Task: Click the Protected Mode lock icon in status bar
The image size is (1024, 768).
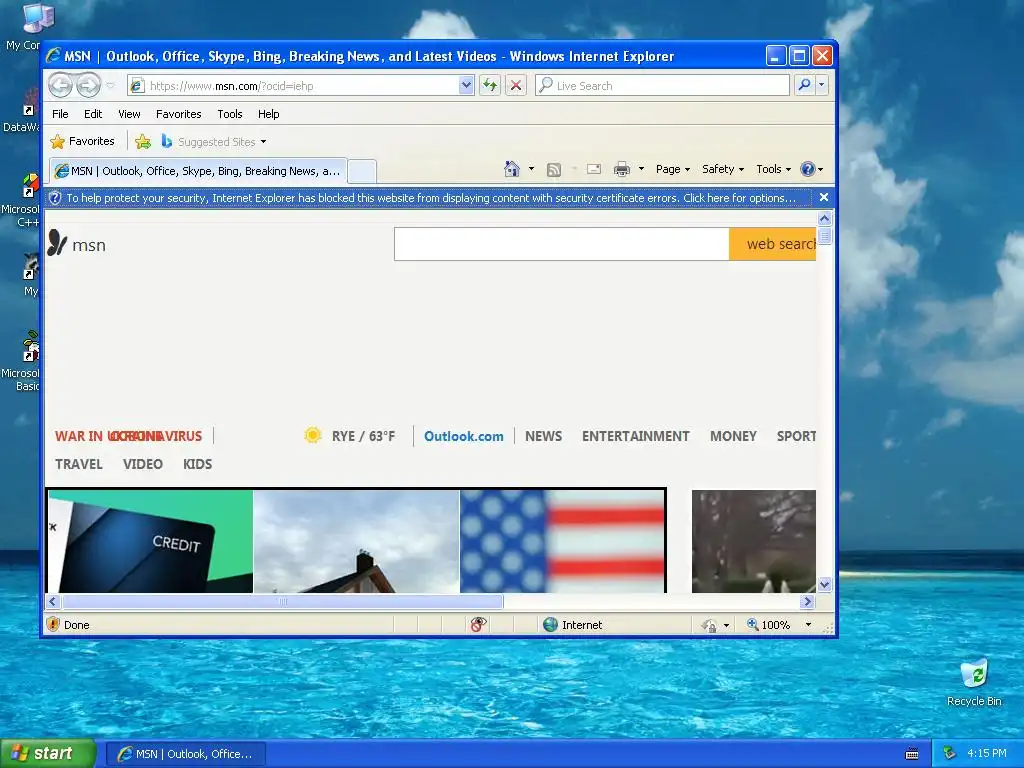Action: point(709,625)
